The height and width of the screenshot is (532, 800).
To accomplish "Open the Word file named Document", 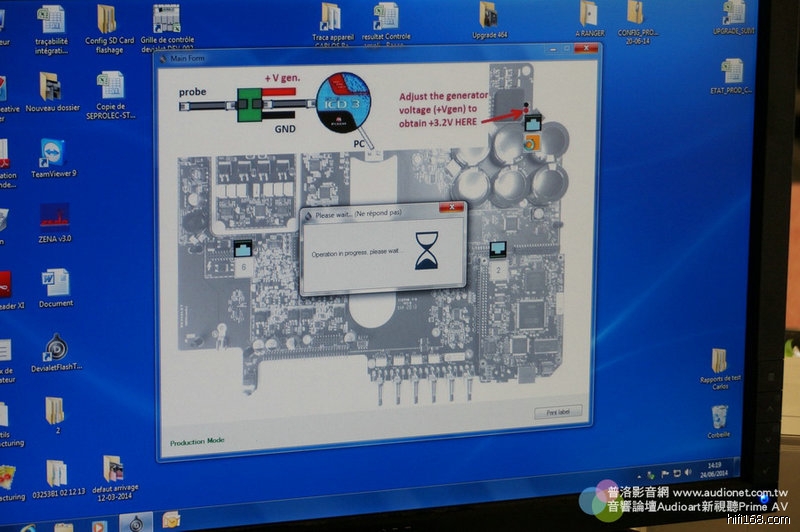I will [x=56, y=283].
